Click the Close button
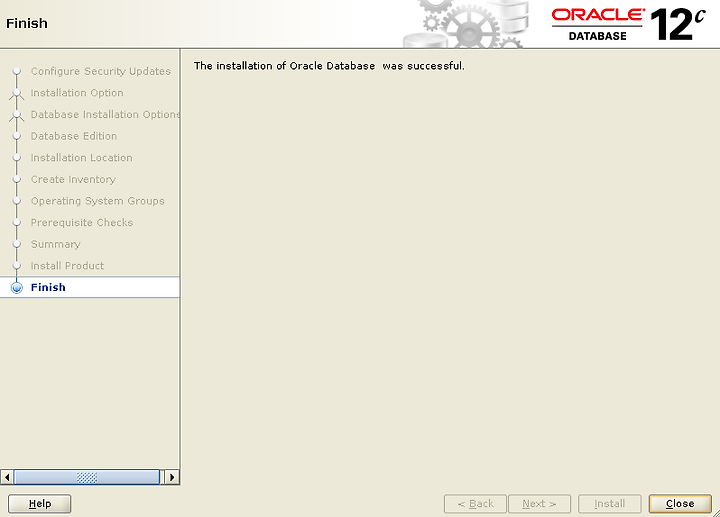This screenshot has width=720, height=517. click(680, 504)
